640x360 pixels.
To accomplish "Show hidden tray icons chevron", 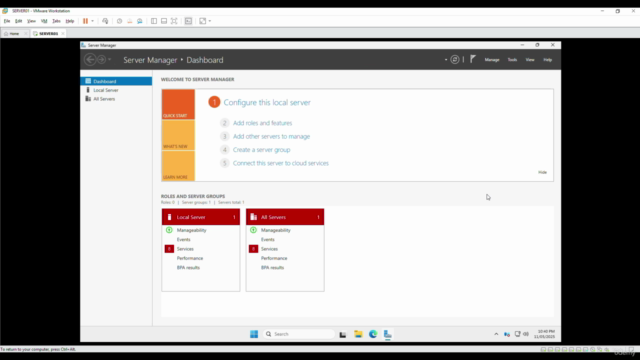I will 496,334.
